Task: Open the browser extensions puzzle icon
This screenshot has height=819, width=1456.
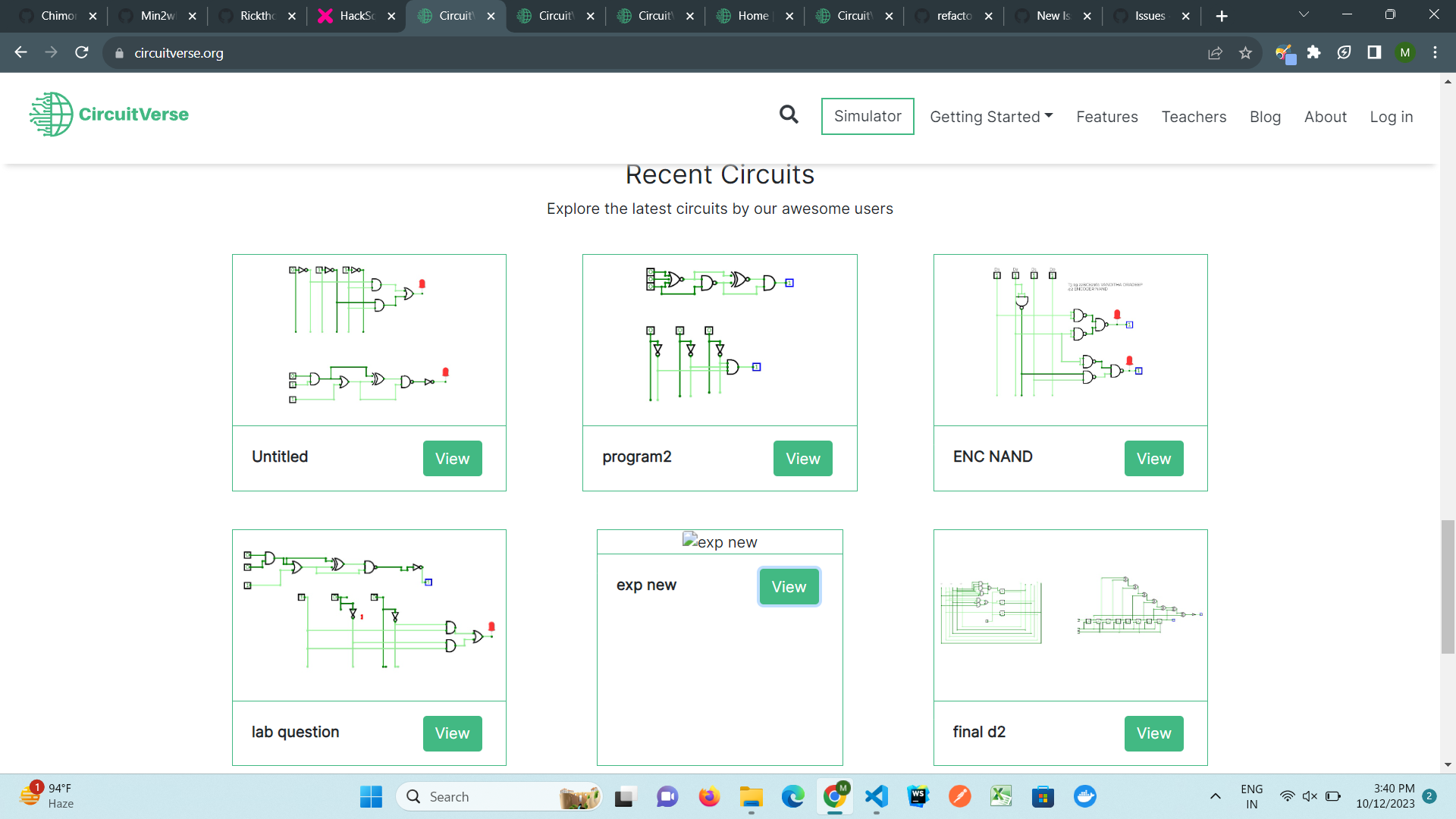Action: tap(1314, 52)
